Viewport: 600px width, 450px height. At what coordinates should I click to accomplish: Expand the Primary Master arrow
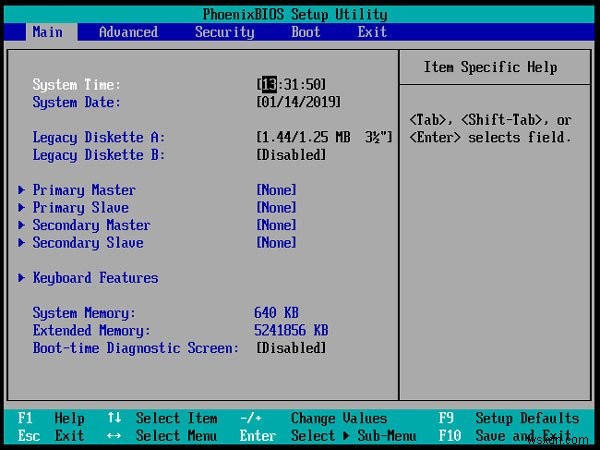coord(21,190)
